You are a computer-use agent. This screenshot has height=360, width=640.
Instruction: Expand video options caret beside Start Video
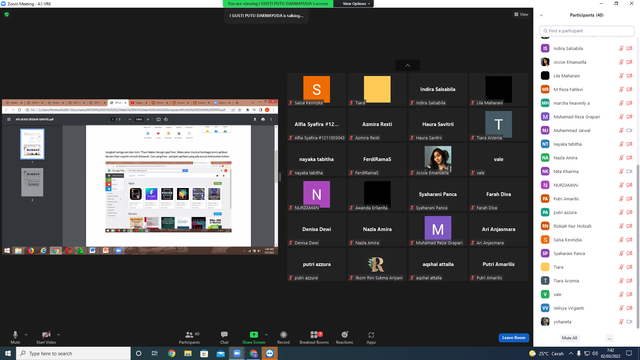click(58, 335)
